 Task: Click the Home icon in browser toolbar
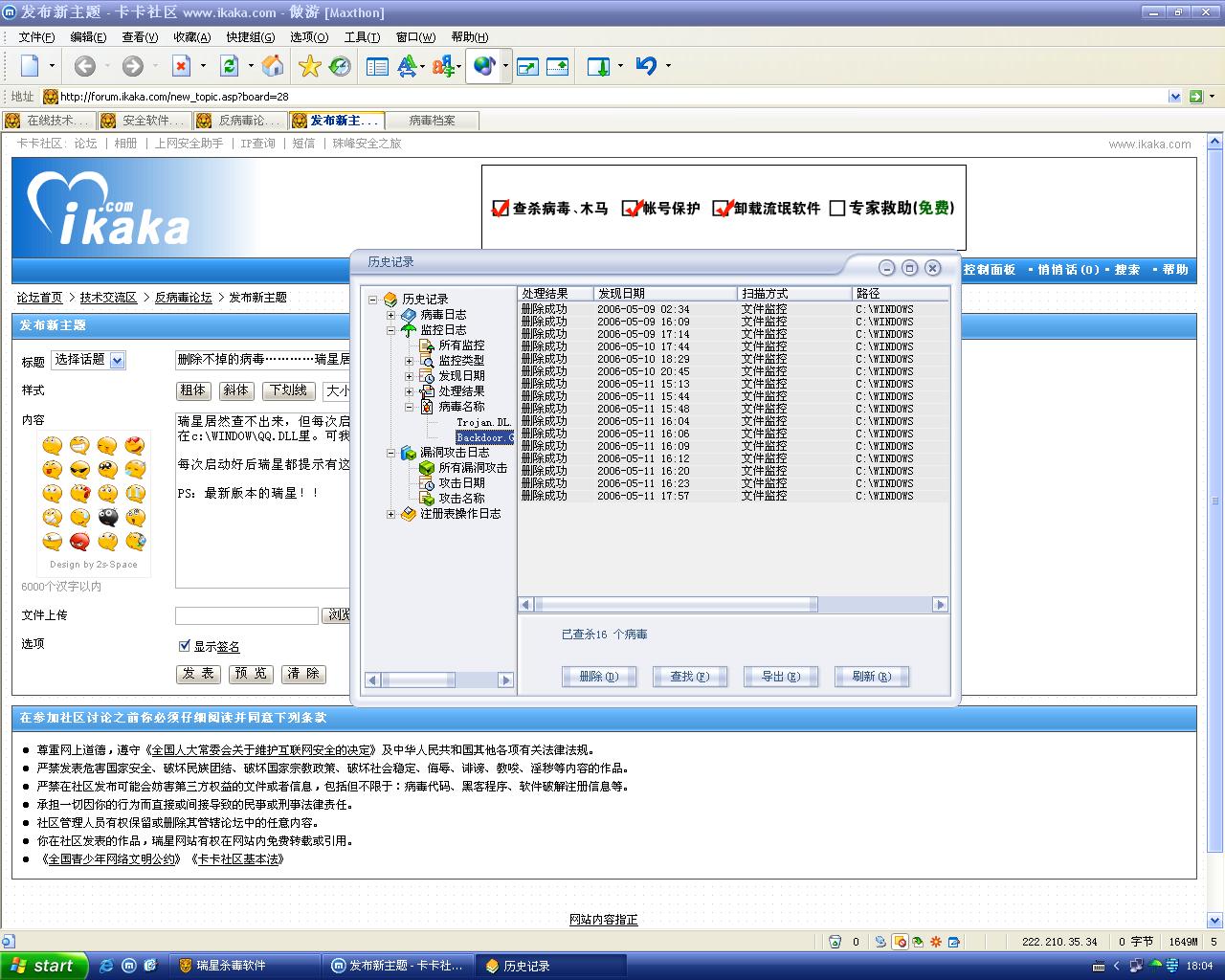pos(273,66)
